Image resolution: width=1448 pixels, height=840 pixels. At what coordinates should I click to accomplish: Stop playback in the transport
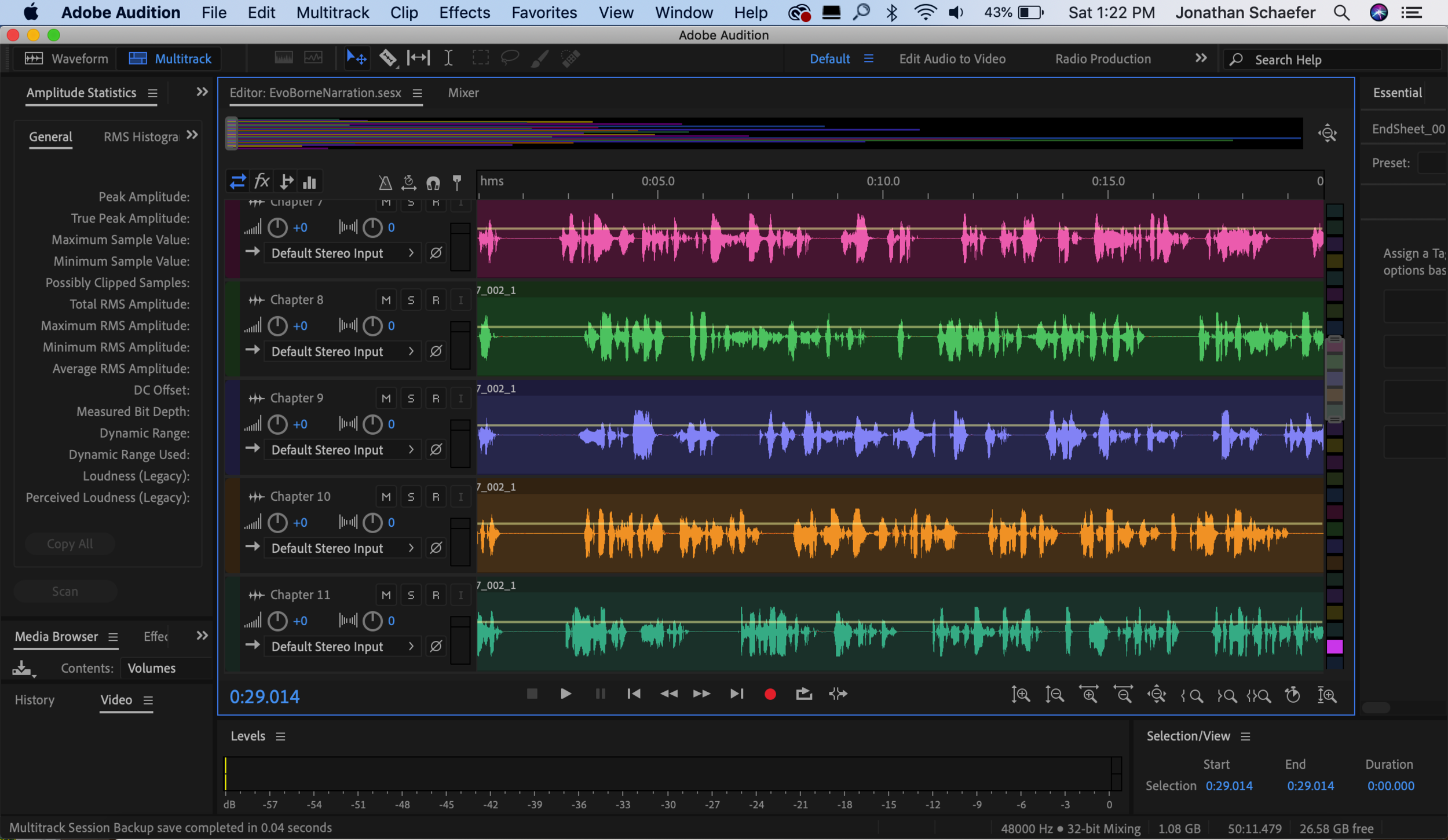point(532,694)
